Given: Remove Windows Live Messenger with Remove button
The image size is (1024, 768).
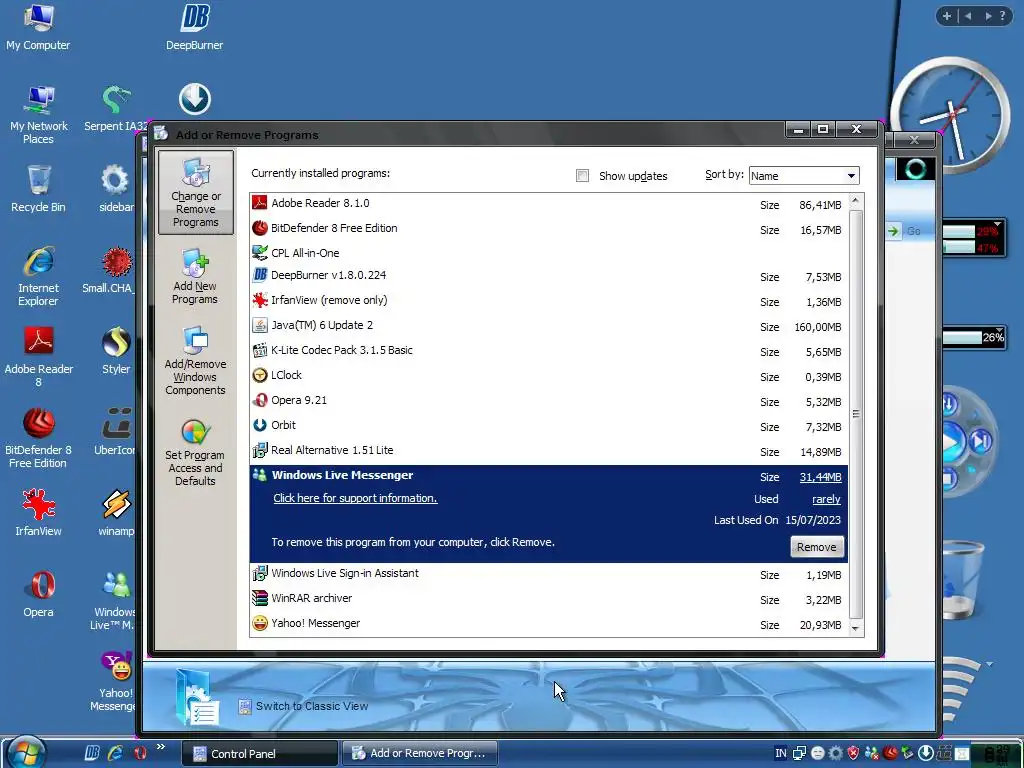Looking at the screenshot, I should click(x=816, y=547).
